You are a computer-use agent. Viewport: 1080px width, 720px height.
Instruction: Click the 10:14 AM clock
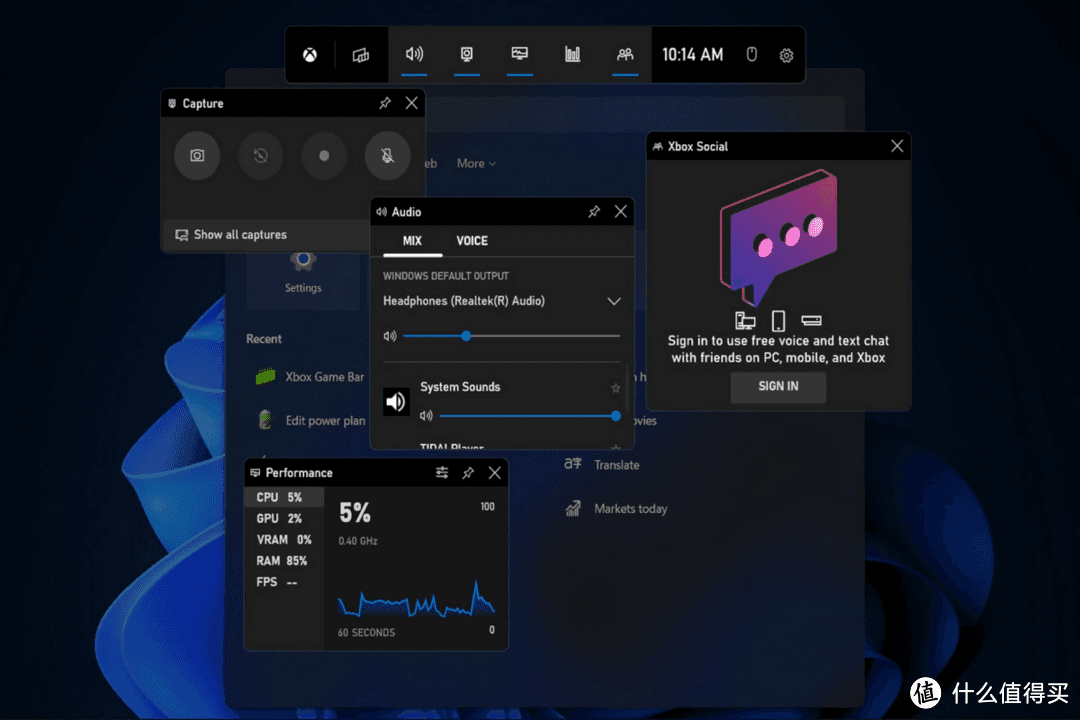692,55
